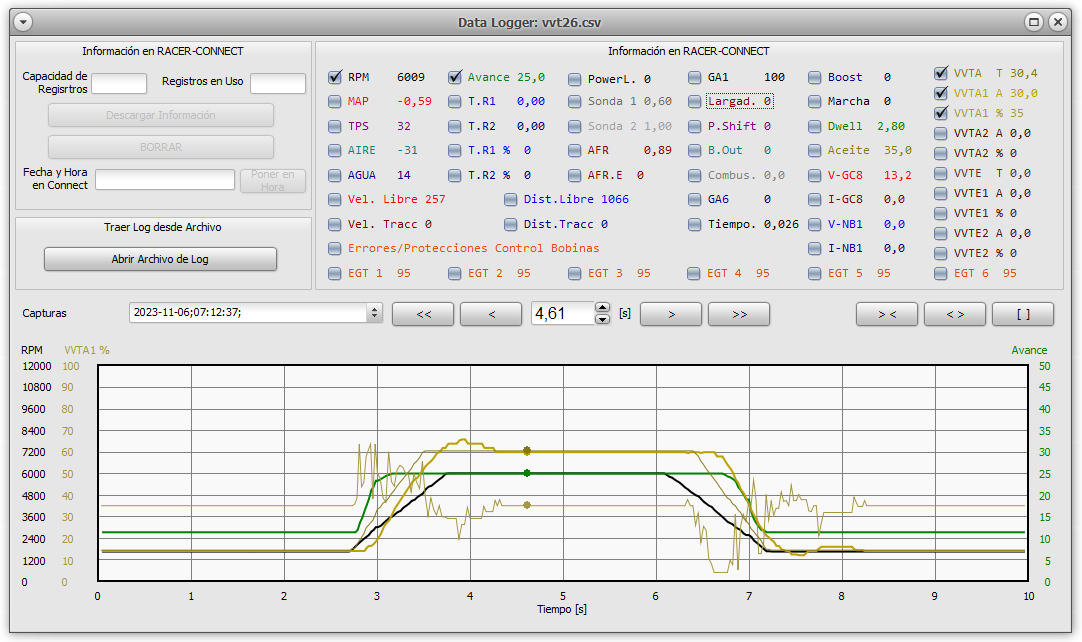Enable the TPS channel checkbox
This screenshot has width=1082, height=642.
(x=335, y=126)
